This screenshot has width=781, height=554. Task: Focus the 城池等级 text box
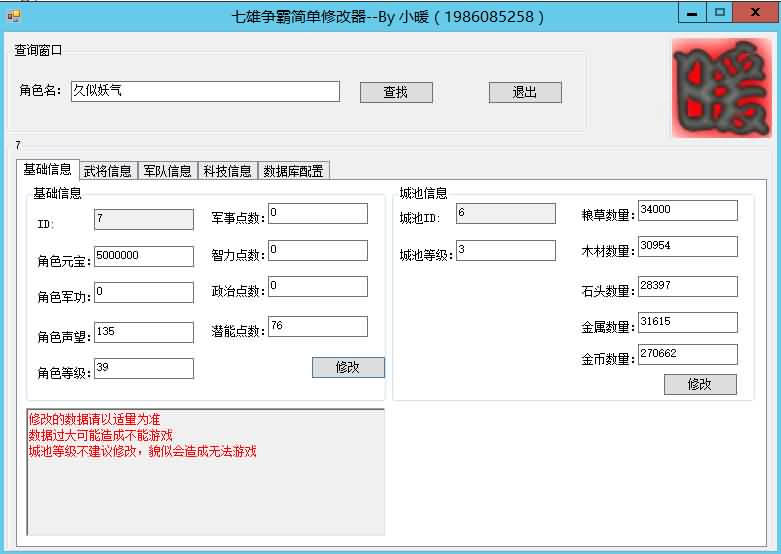pyautogui.click(x=505, y=250)
